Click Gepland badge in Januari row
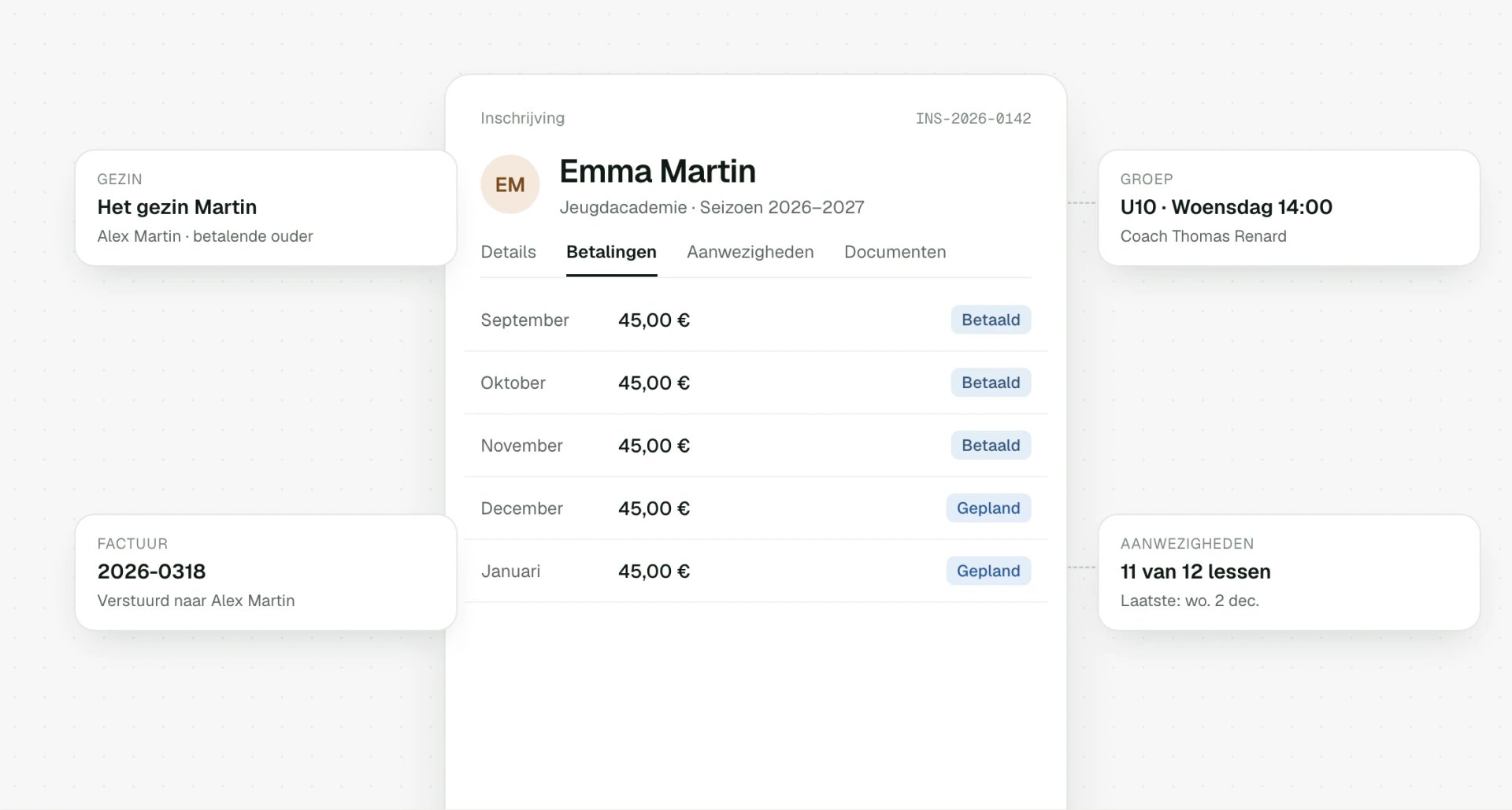The image size is (1512, 810). pos(988,571)
